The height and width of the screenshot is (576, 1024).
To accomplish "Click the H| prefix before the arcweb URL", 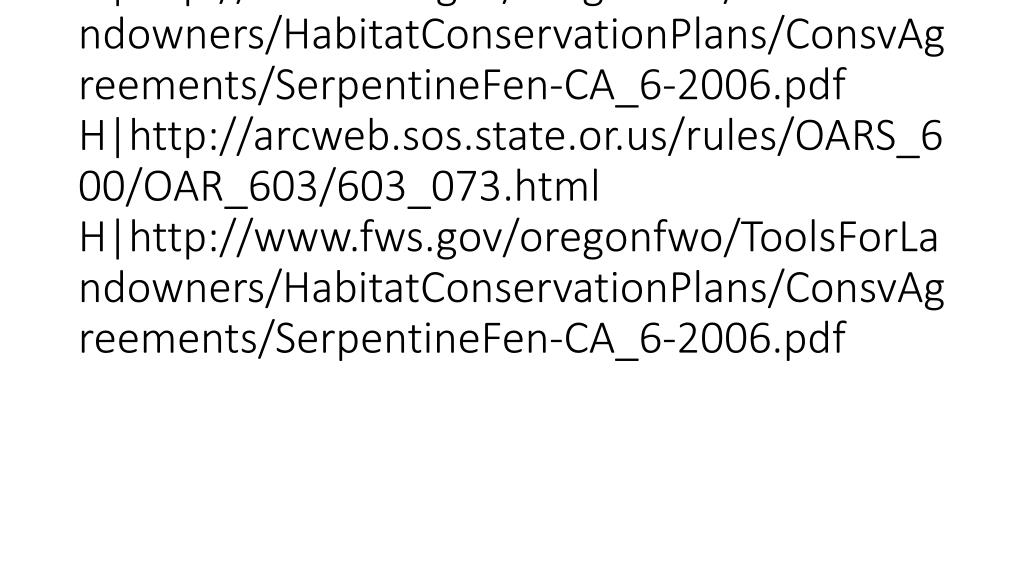I will 103,136.
